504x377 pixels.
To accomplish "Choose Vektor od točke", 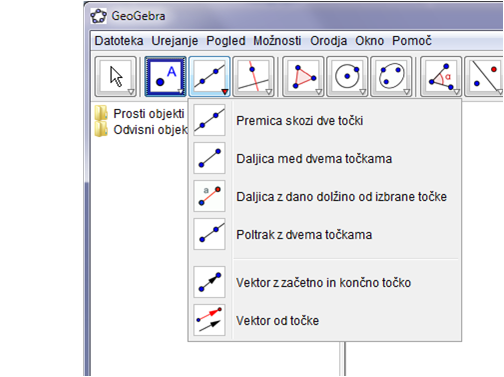I will (x=325, y=320).
